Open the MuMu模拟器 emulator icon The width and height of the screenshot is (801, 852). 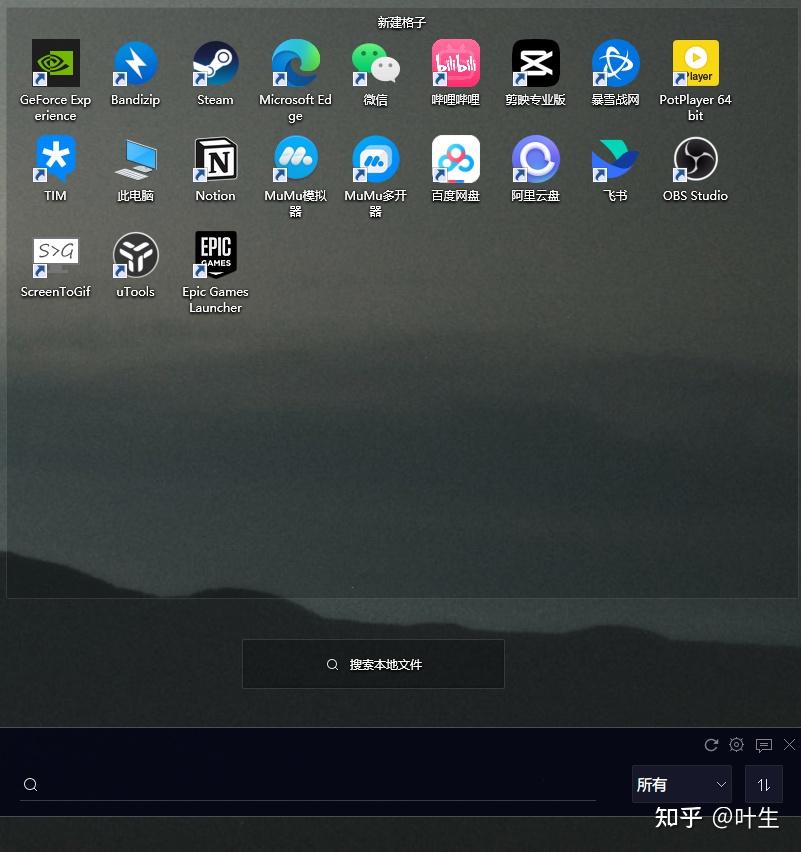point(295,159)
